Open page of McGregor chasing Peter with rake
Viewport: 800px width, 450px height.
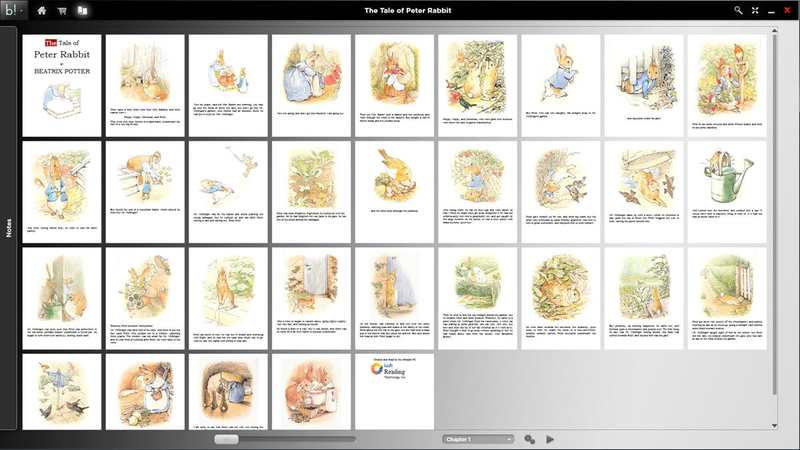[x=228, y=192]
